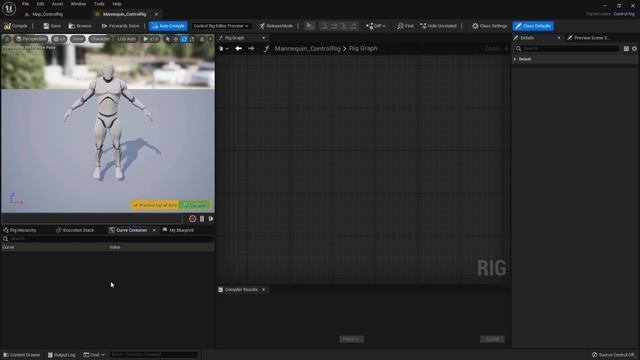Select the scale gizmo tool
640x360 pixels.
click(192, 39)
